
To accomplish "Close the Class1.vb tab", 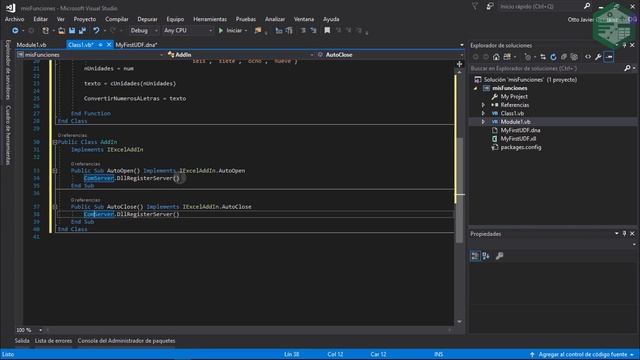I will click(x=109, y=45).
